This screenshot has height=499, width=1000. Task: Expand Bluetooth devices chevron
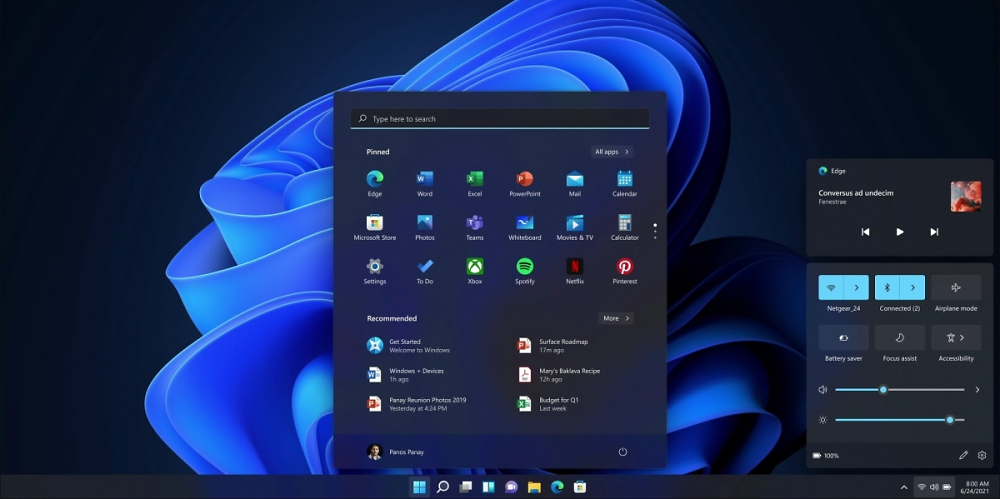(x=913, y=288)
